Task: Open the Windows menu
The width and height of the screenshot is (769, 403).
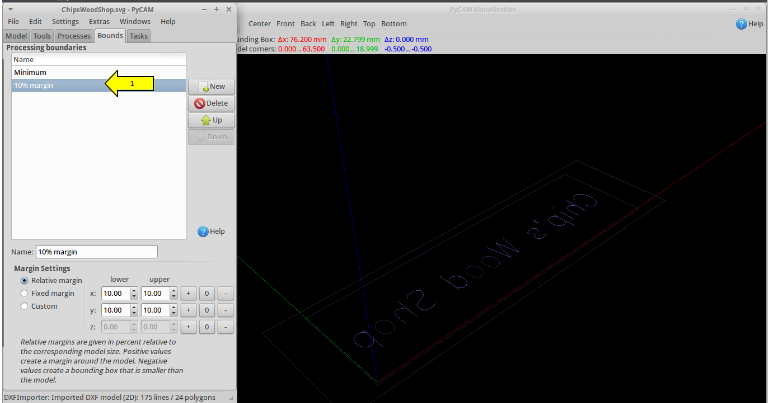Action: point(135,22)
